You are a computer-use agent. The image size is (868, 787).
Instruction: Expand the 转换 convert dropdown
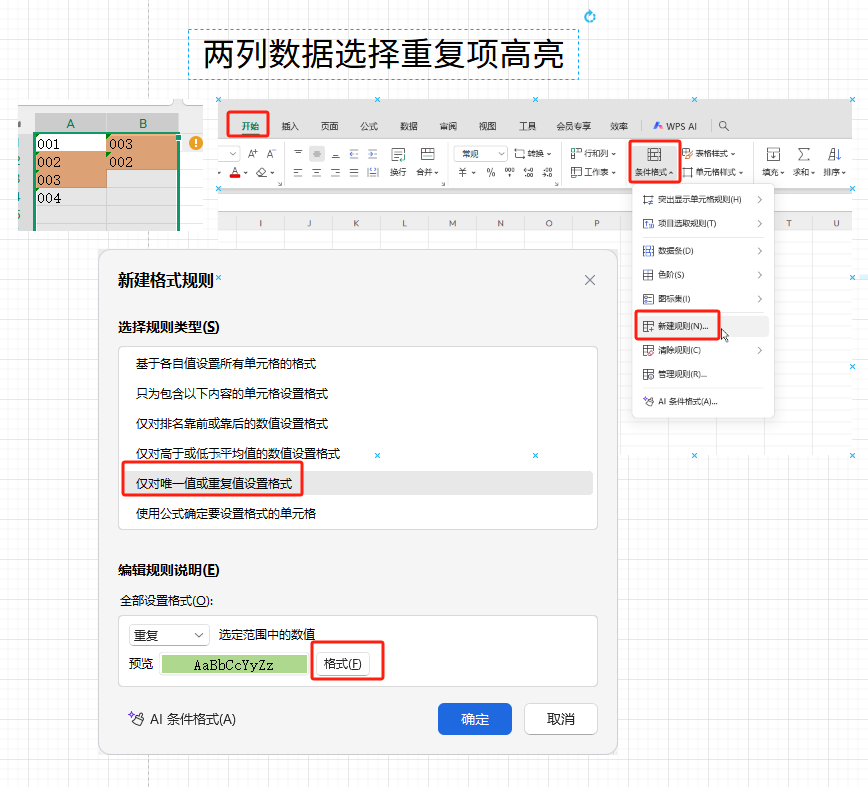(x=533, y=153)
